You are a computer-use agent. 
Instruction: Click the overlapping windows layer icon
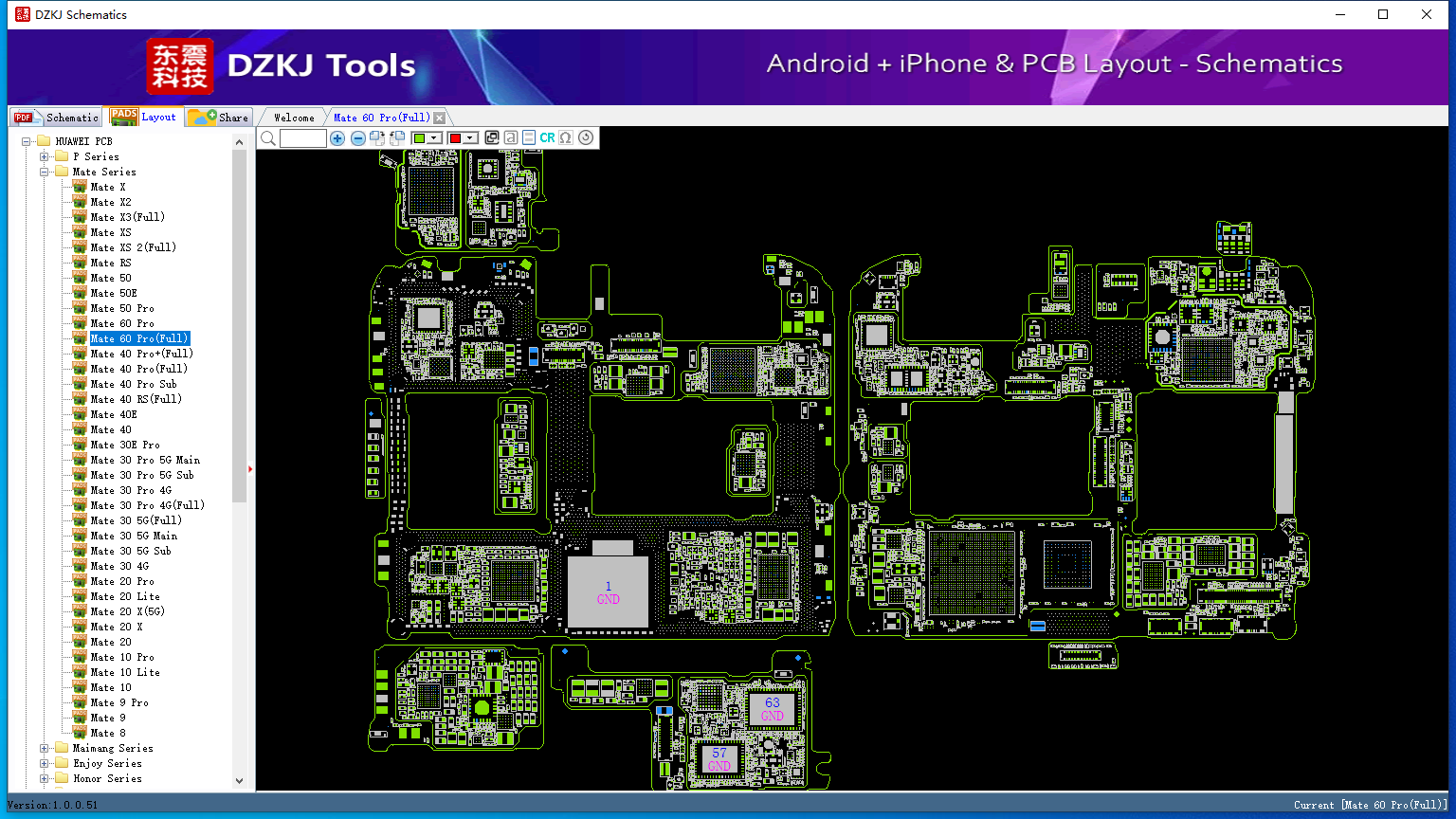pyautogui.click(x=492, y=137)
